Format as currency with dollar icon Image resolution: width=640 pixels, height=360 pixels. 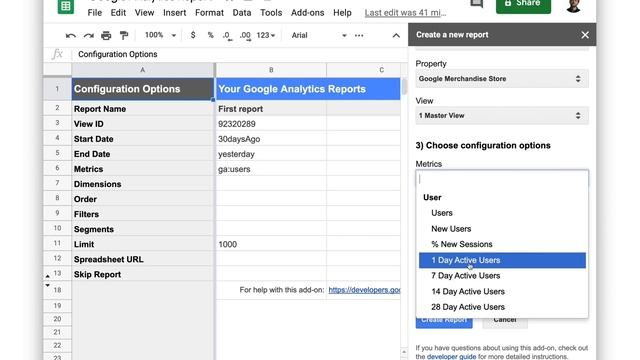(193, 35)
